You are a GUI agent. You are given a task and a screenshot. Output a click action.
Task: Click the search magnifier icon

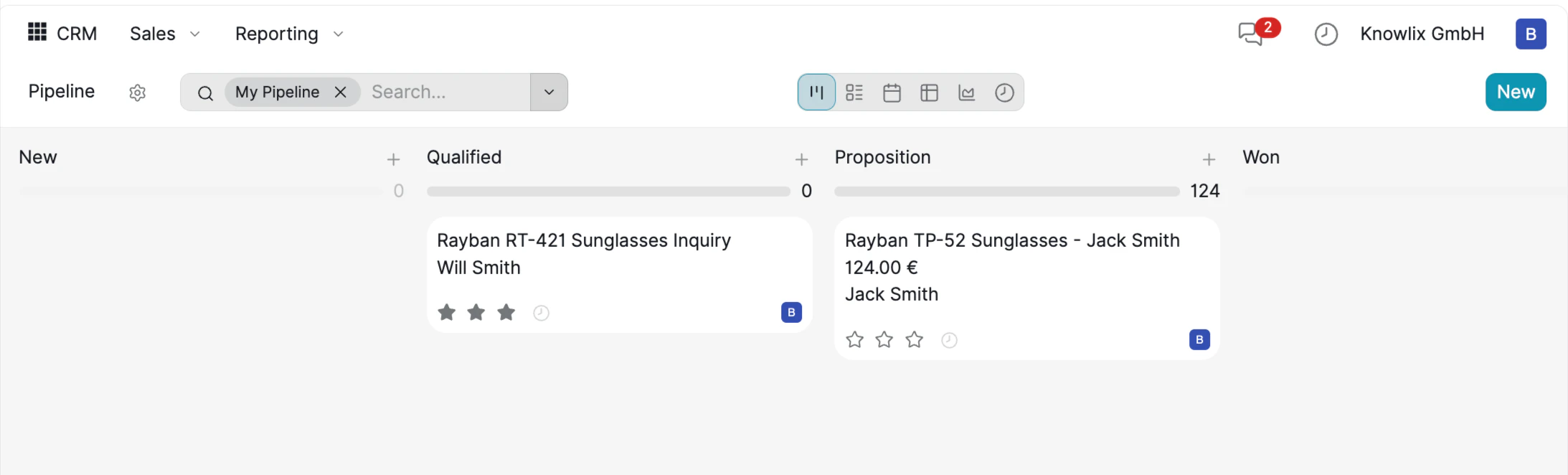(x=205, y=93)
